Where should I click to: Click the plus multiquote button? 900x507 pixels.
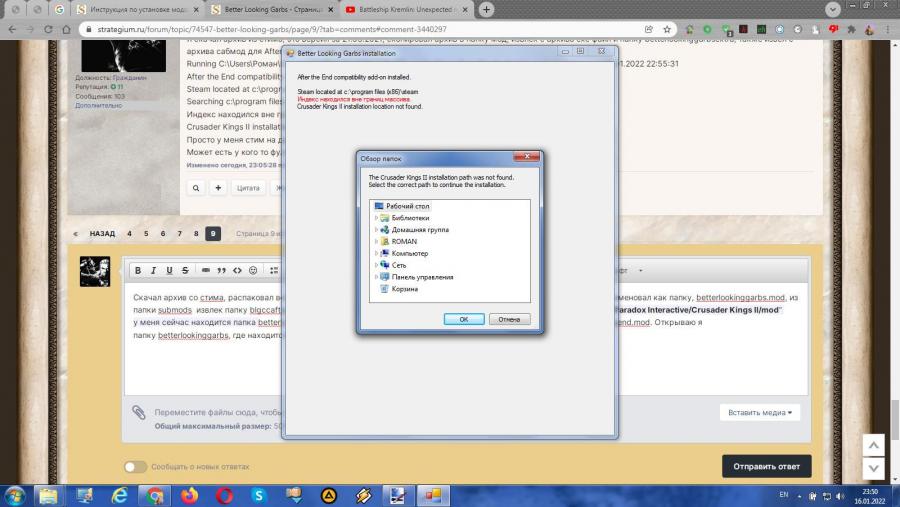[218, 188]
